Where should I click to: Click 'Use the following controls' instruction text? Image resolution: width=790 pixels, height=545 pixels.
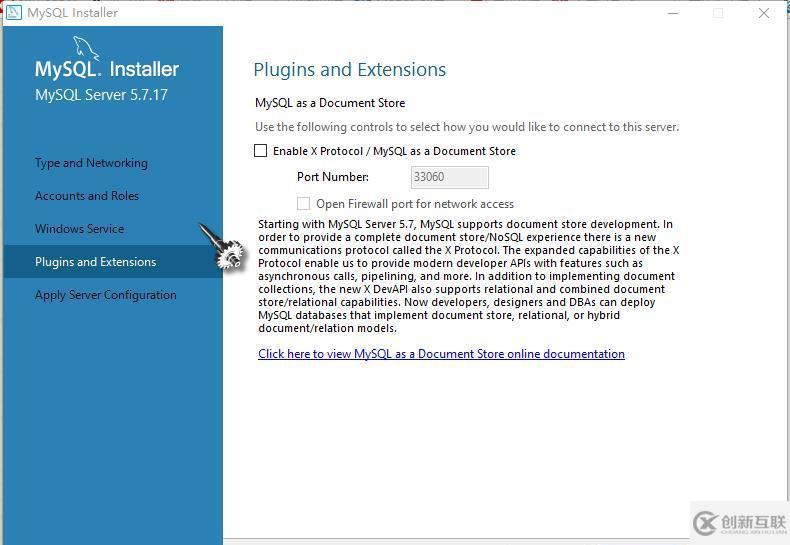[467, 127]
